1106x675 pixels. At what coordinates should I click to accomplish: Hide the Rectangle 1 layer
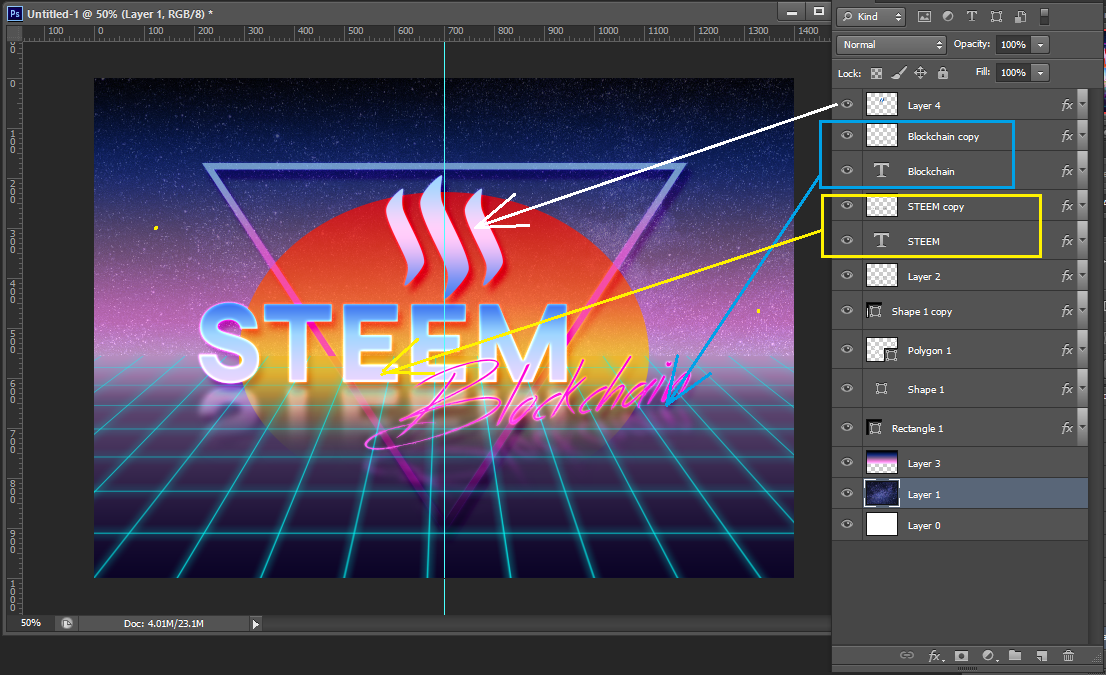[x=847, y=428]
